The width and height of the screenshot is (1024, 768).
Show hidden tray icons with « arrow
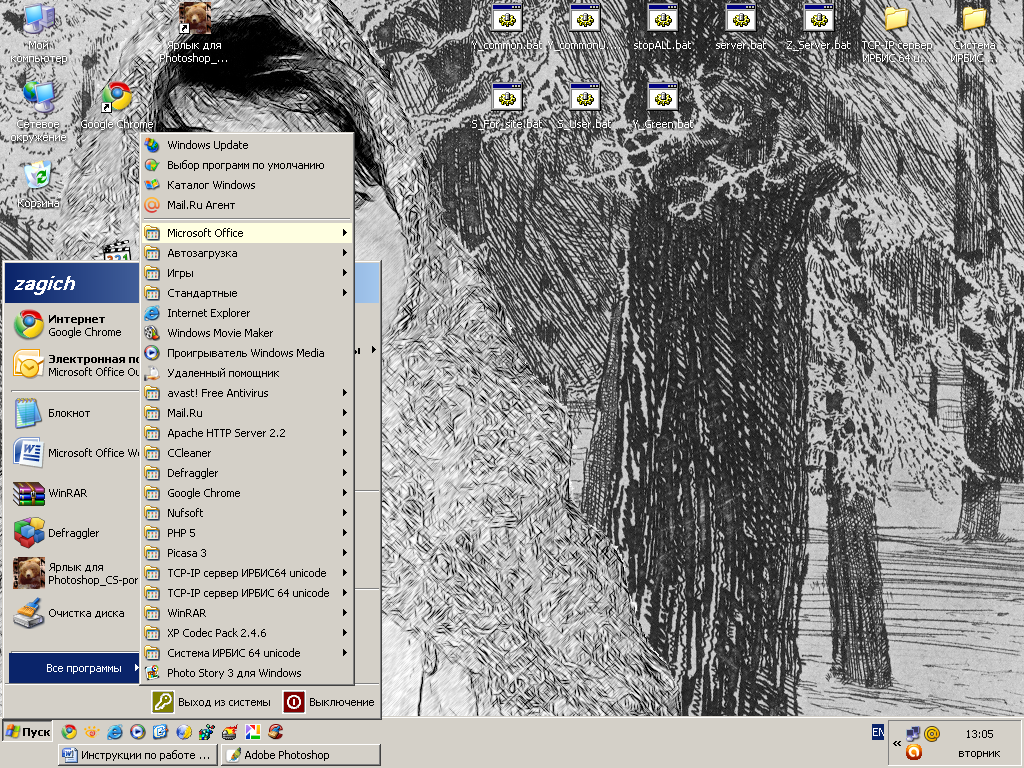897,743
